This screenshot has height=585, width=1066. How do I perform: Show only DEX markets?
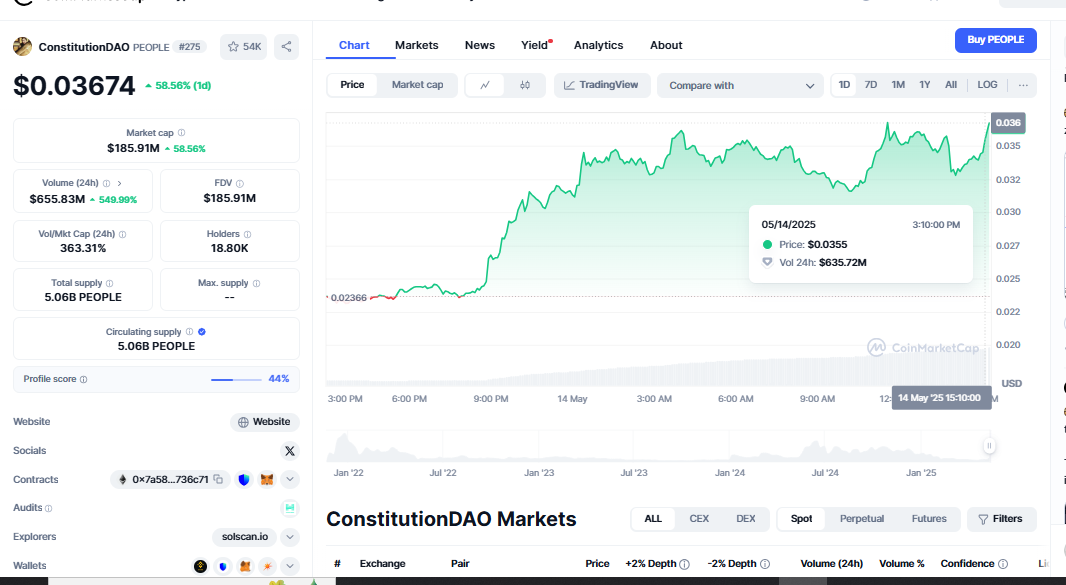coord(745,519)
